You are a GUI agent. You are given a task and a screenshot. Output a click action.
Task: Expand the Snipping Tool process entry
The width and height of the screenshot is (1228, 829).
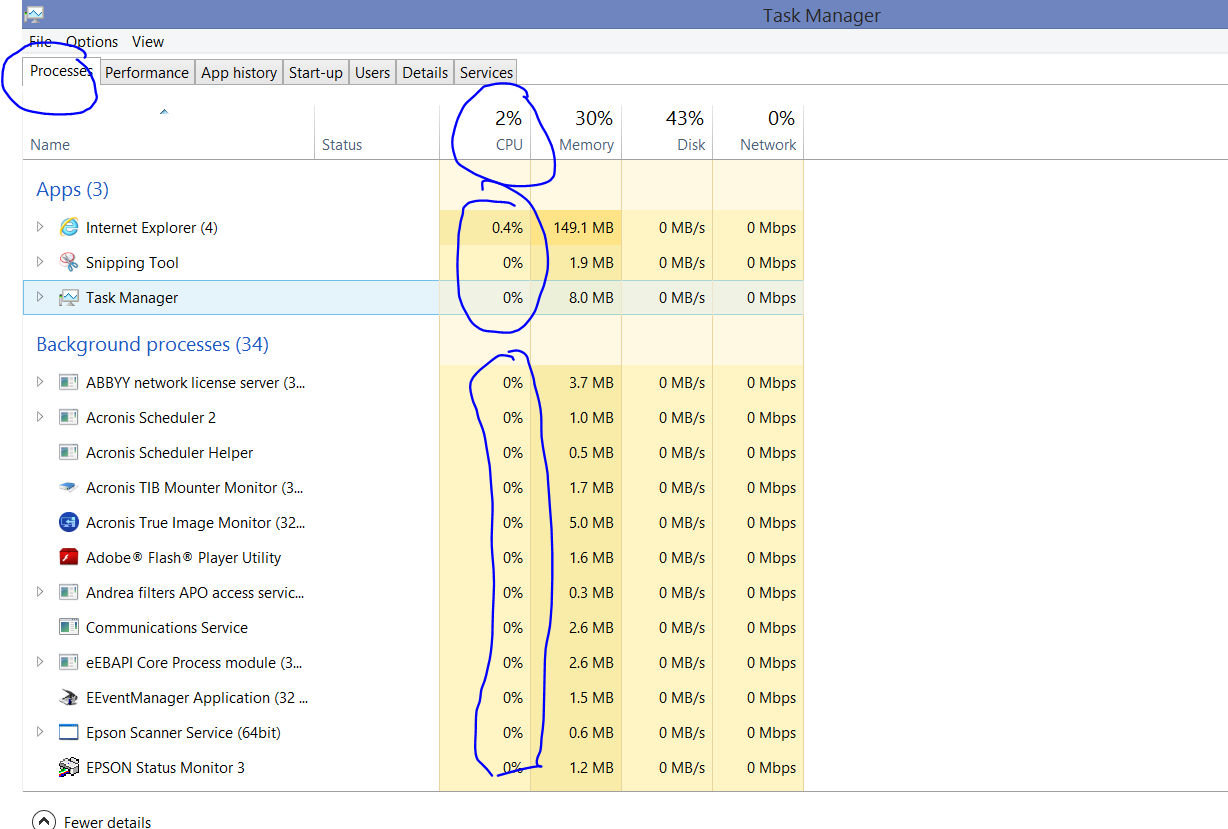40,262
